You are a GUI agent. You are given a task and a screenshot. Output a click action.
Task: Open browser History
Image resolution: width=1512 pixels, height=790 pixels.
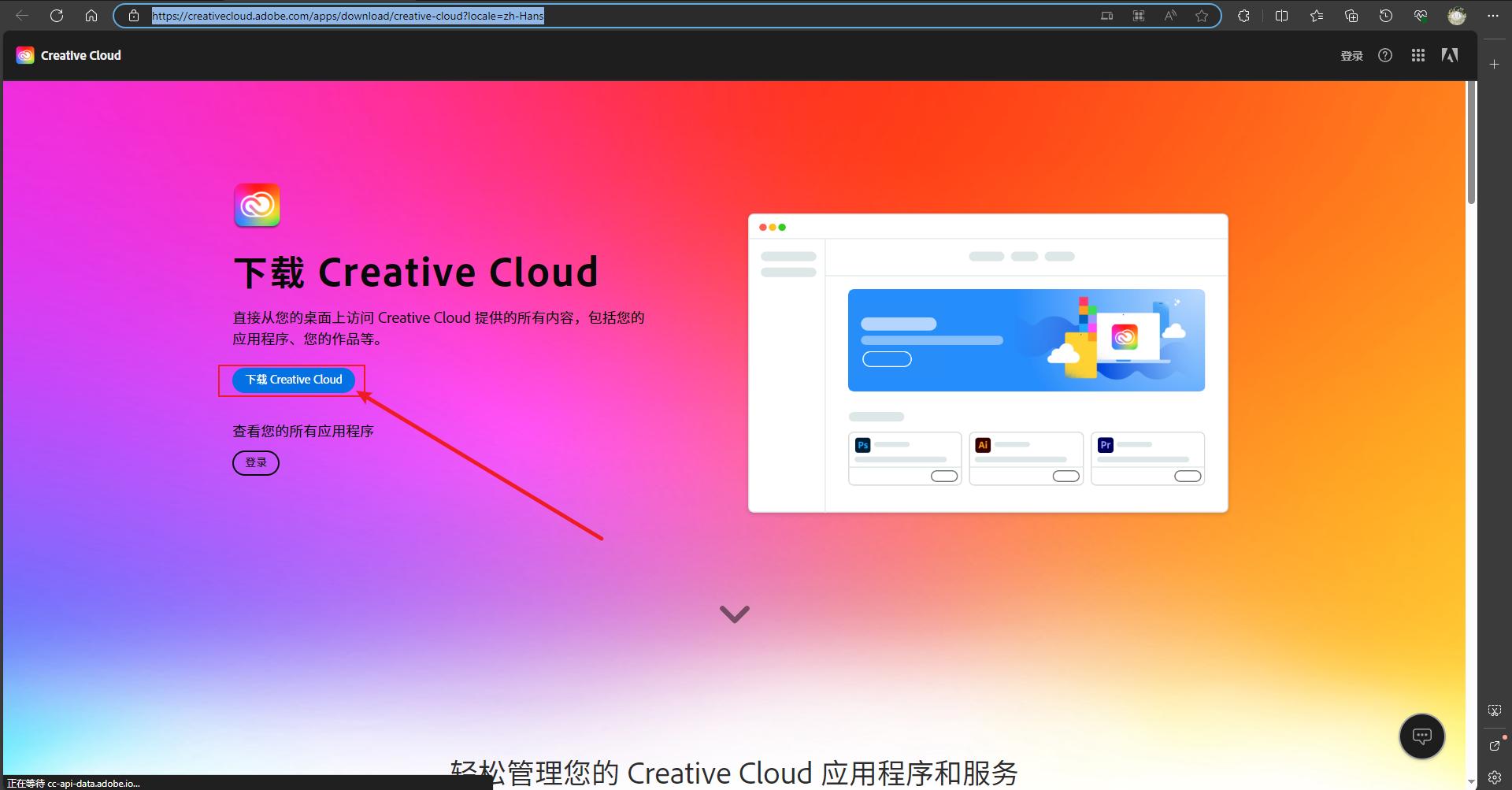(1386, 16)
